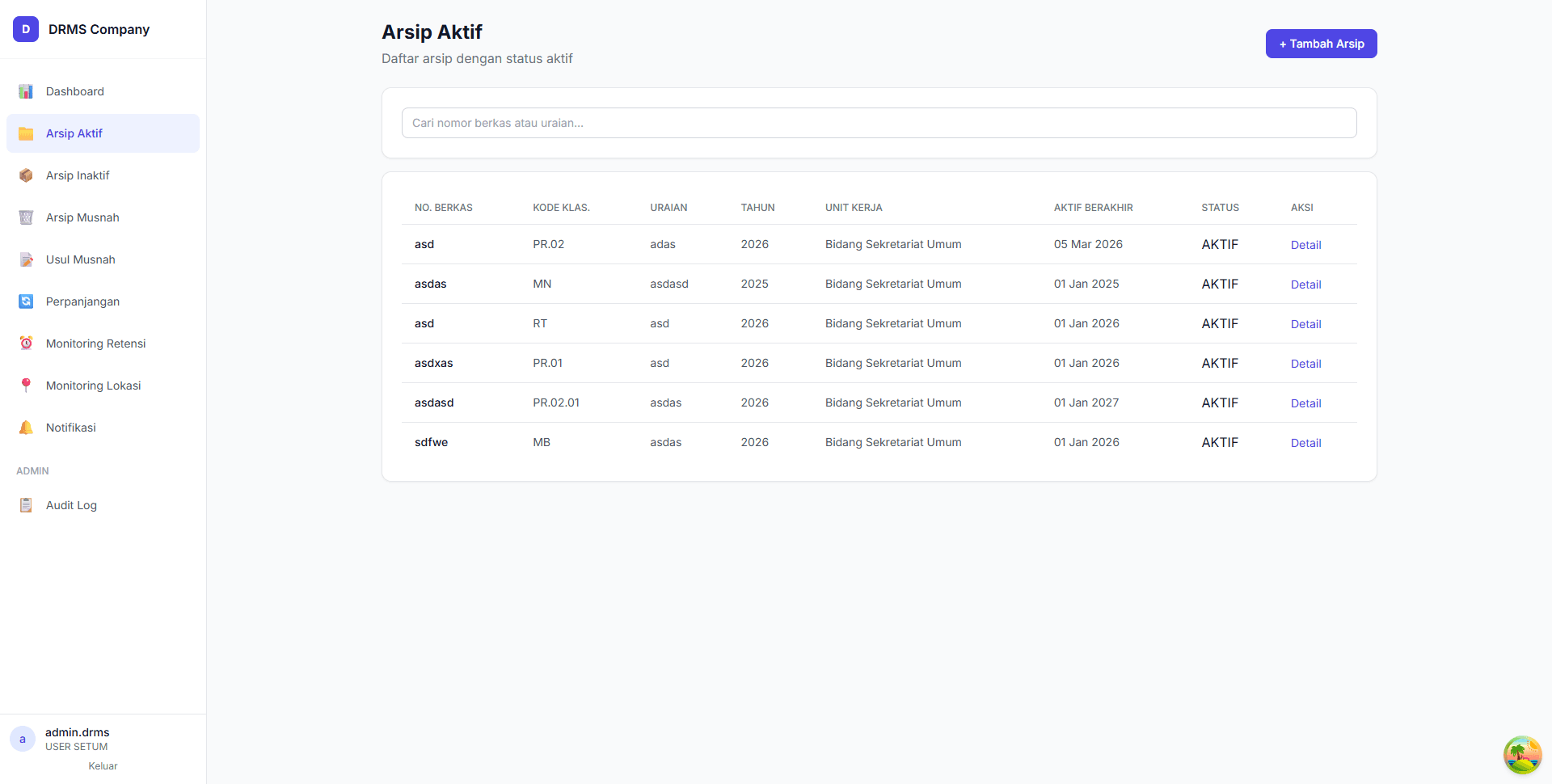Click the TAHUN column header
Viewport: 1552px width, 784px height.
[757, 208]
